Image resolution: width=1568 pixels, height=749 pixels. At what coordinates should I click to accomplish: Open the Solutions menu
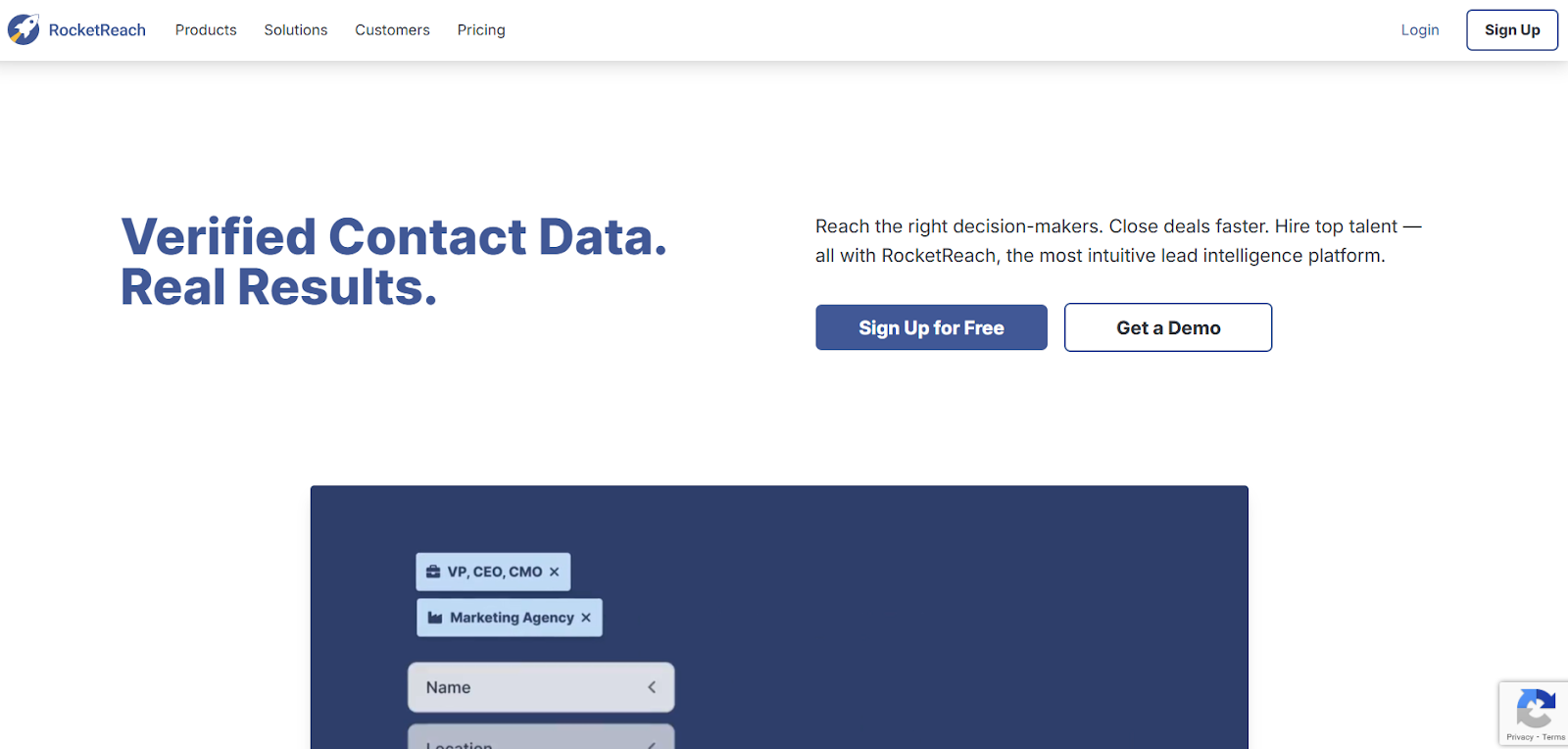pyautogui.click(x=295, y=29)
